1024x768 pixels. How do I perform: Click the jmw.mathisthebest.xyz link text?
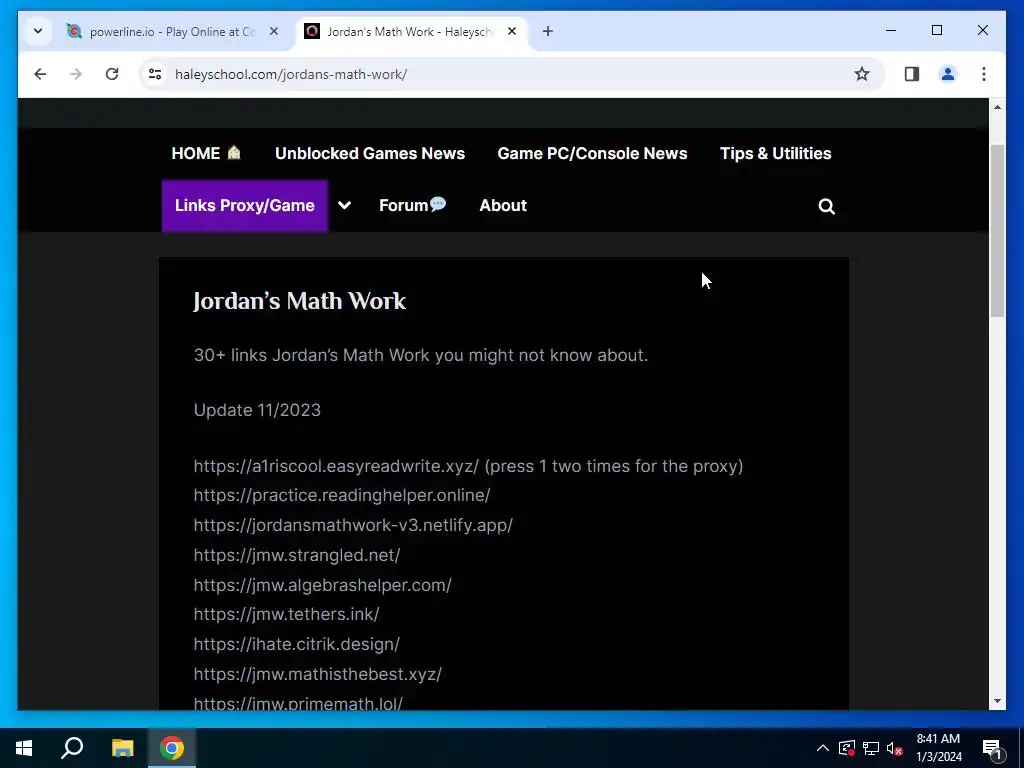pyautogui.click(x=318, y=674)
